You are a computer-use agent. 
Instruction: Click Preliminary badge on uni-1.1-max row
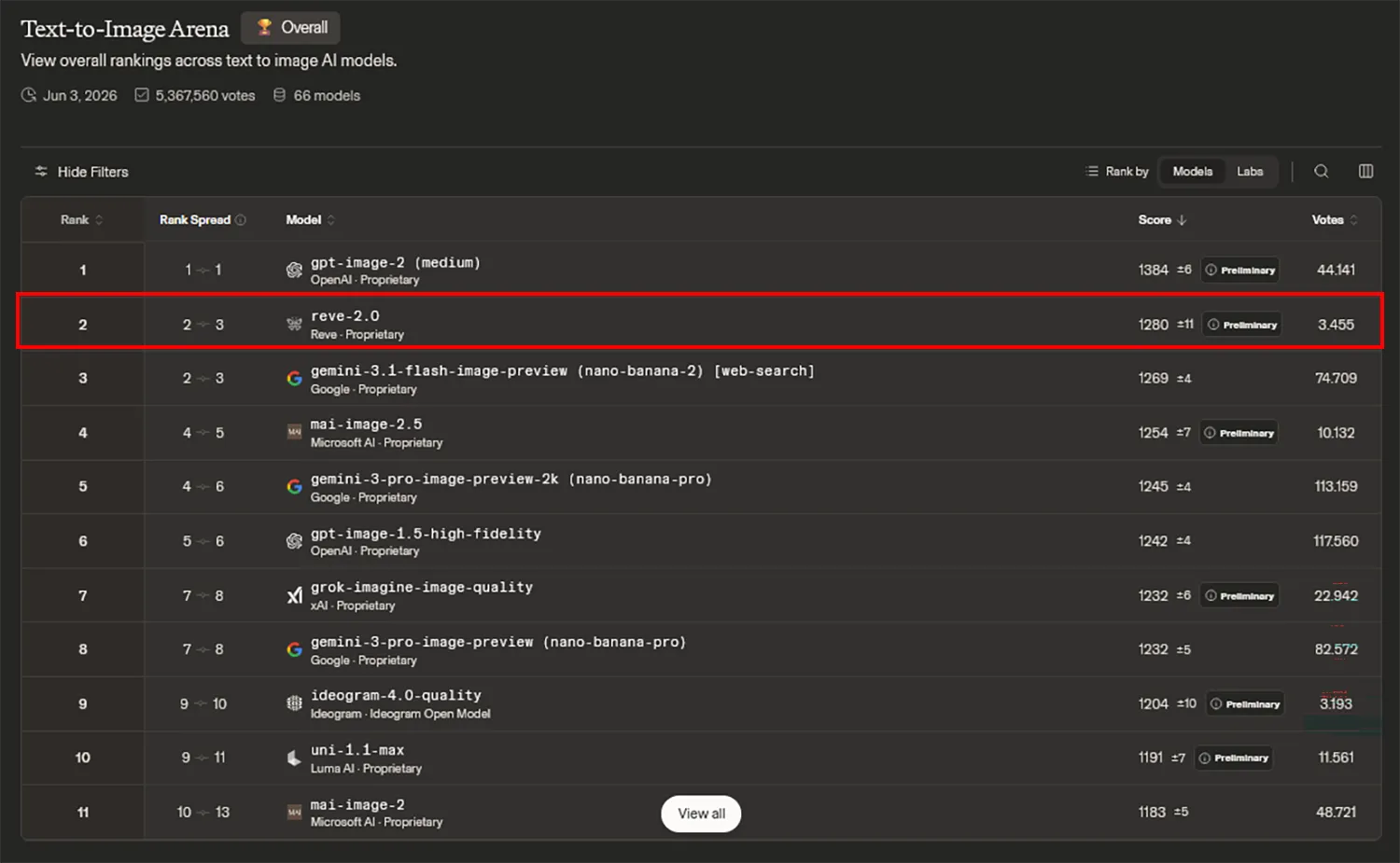pyautogui.click(x=1234, y=759)
